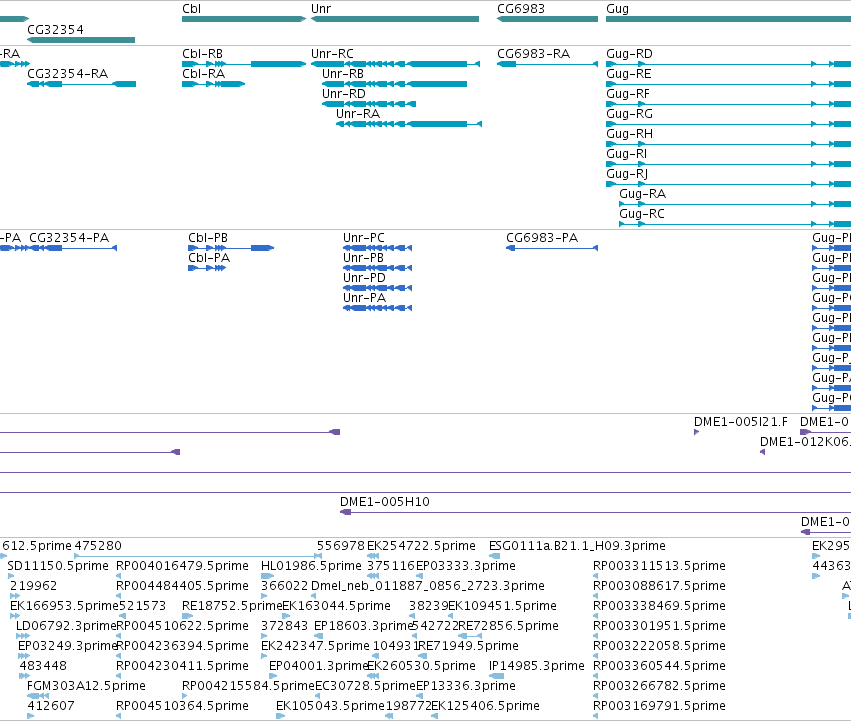Select the Gug-RF transcript label
Image resolution: width=851 pixels, height=721 pixels.
tap(627, 94)
